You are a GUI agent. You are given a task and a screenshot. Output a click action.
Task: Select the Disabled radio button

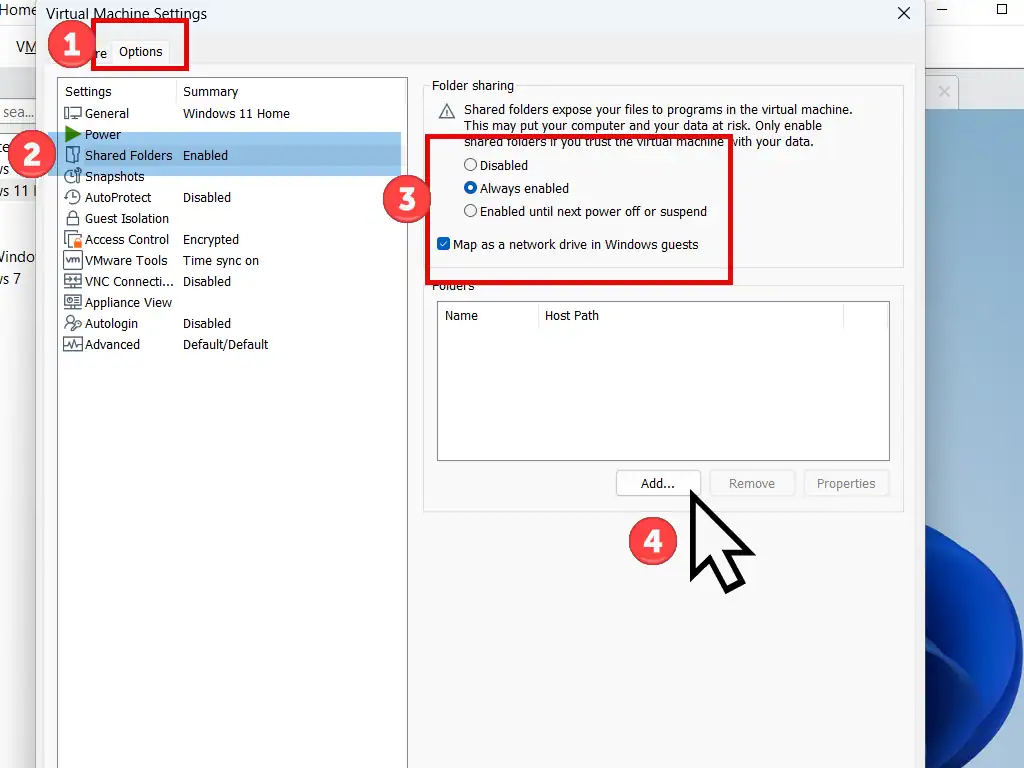click(x=470, y=165)
